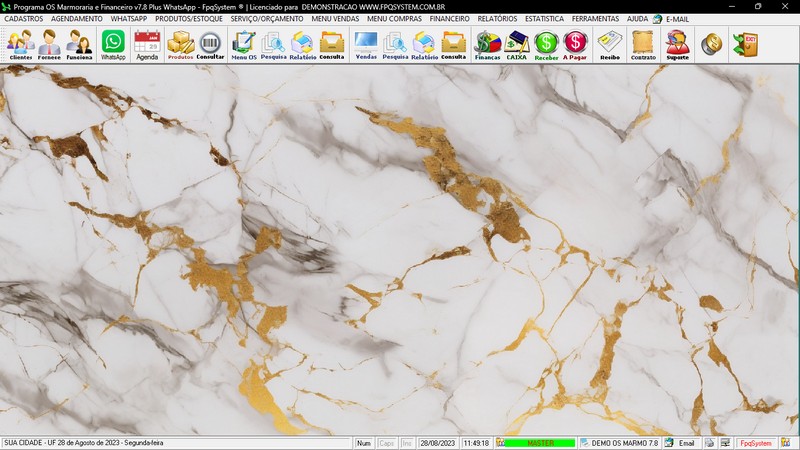800x450 pixels.
Task: Click the A Pagar red dollar icon
Action: [x=575, y=45]
